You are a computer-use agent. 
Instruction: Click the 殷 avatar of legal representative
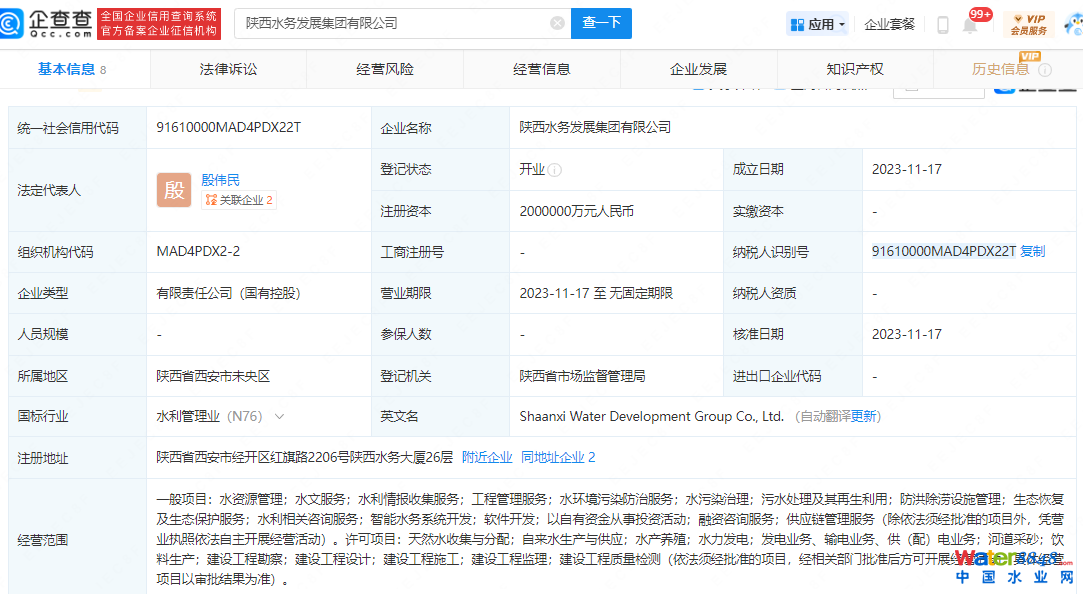click(173, 190)
